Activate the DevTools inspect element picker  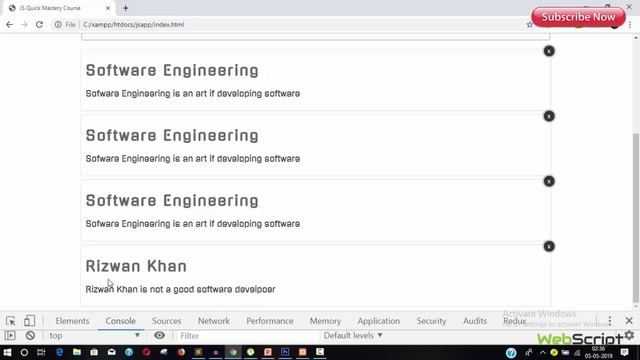[11, 321]
